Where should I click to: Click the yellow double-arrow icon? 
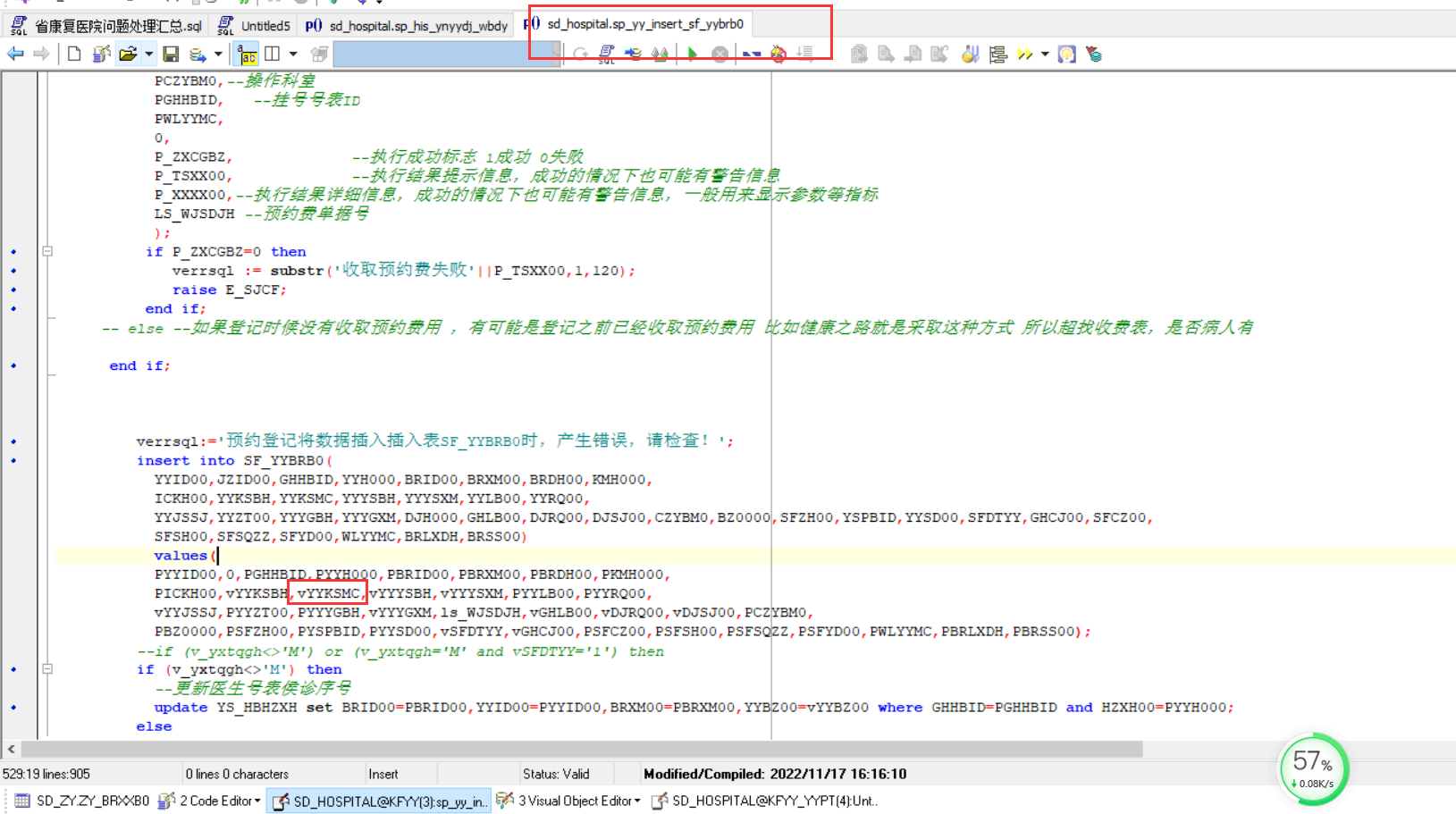pos(1025,55)
